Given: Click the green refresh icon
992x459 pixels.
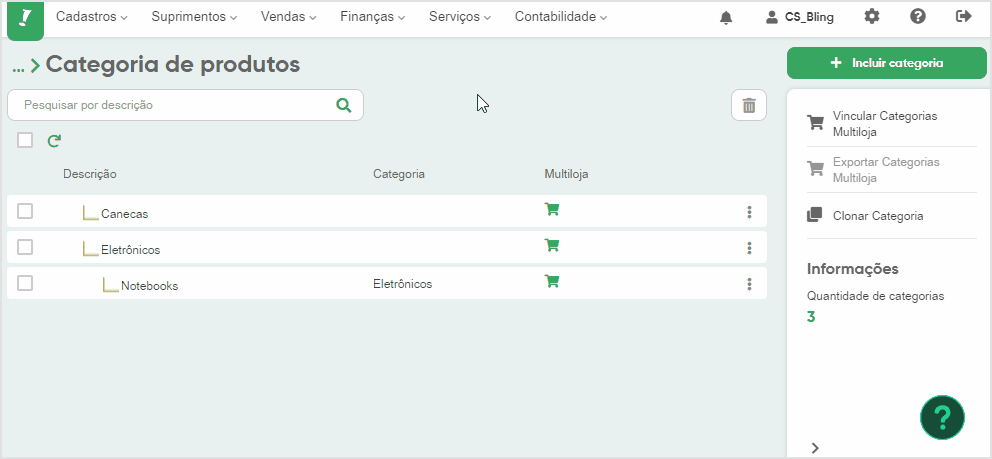Looking at the screenshot, I should click(54, 141).
